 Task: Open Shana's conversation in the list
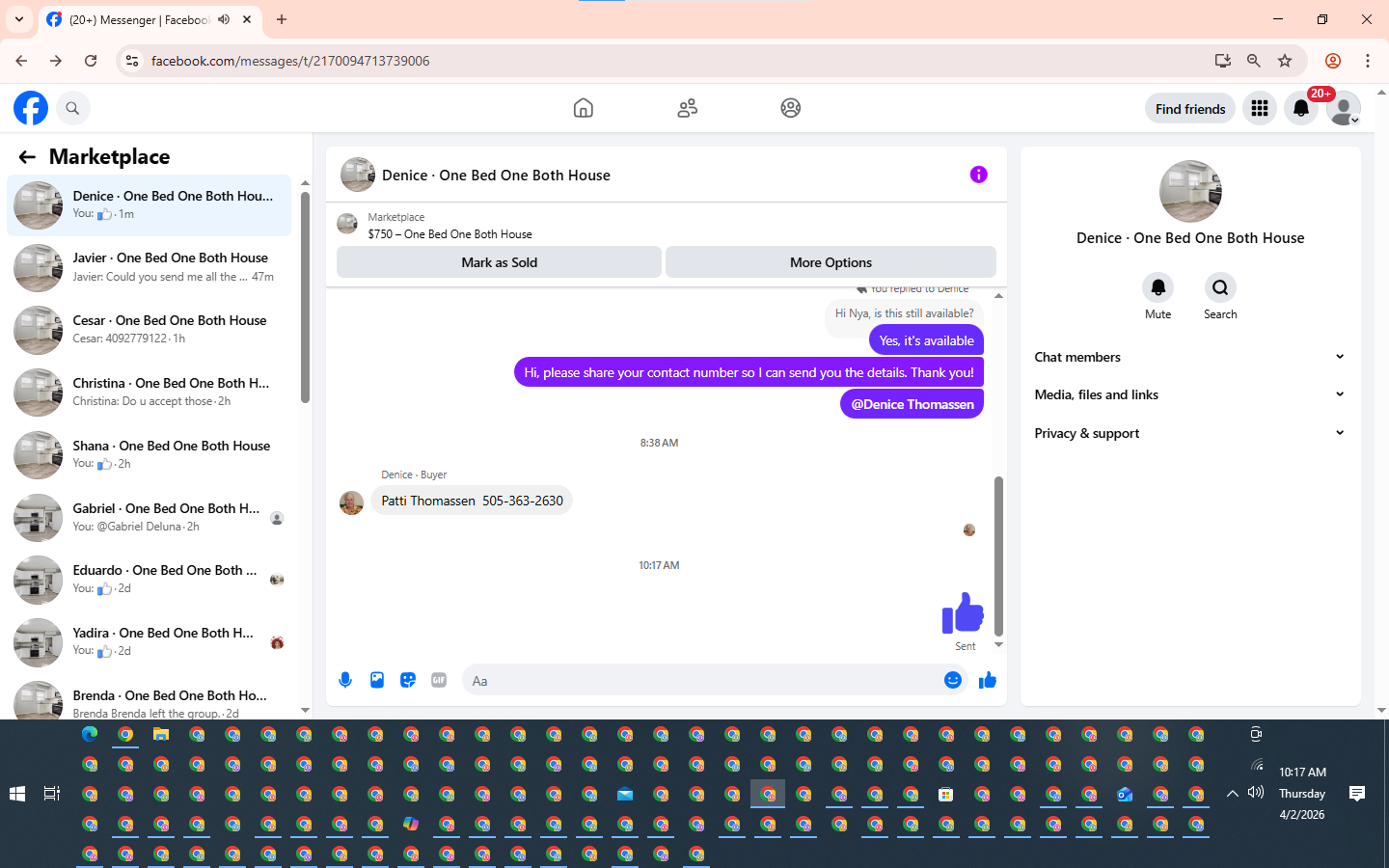tap(150, 455)
